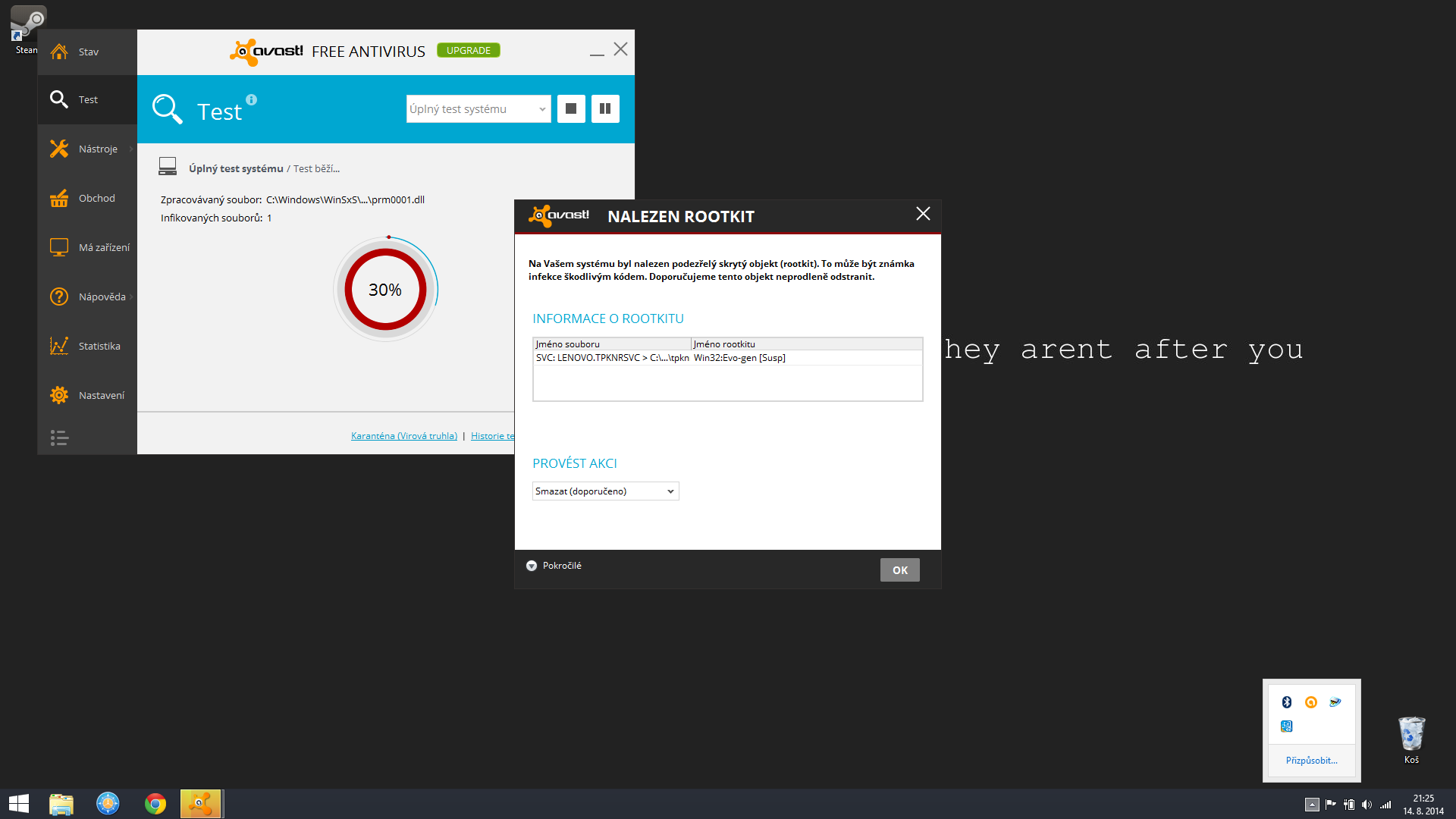
Task: Click the Nástroje tools wrench icon
Action: [x=59, y=149]
